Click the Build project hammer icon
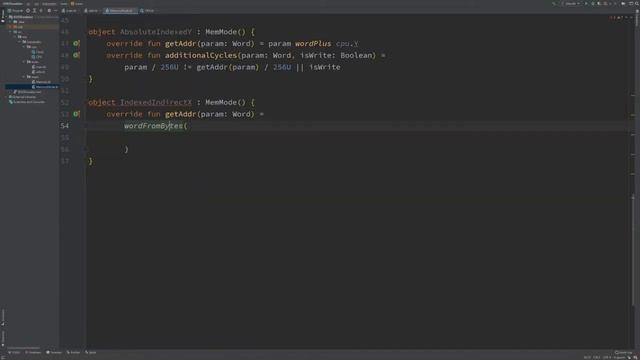Viewport: 640px width, 360px height. (x=554, y=4)
